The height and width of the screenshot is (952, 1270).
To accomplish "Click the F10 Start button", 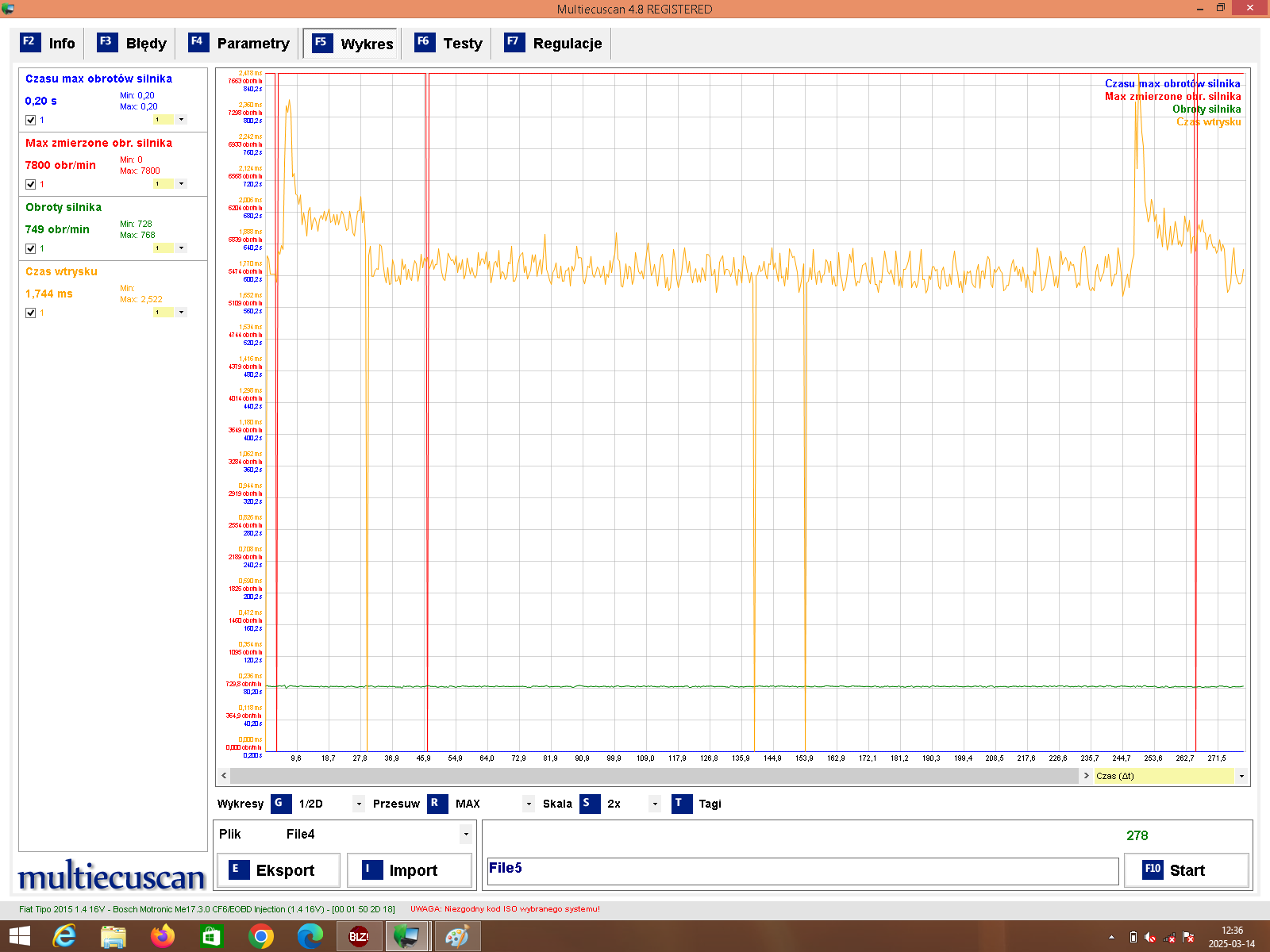I will [x=1186, y=870].
